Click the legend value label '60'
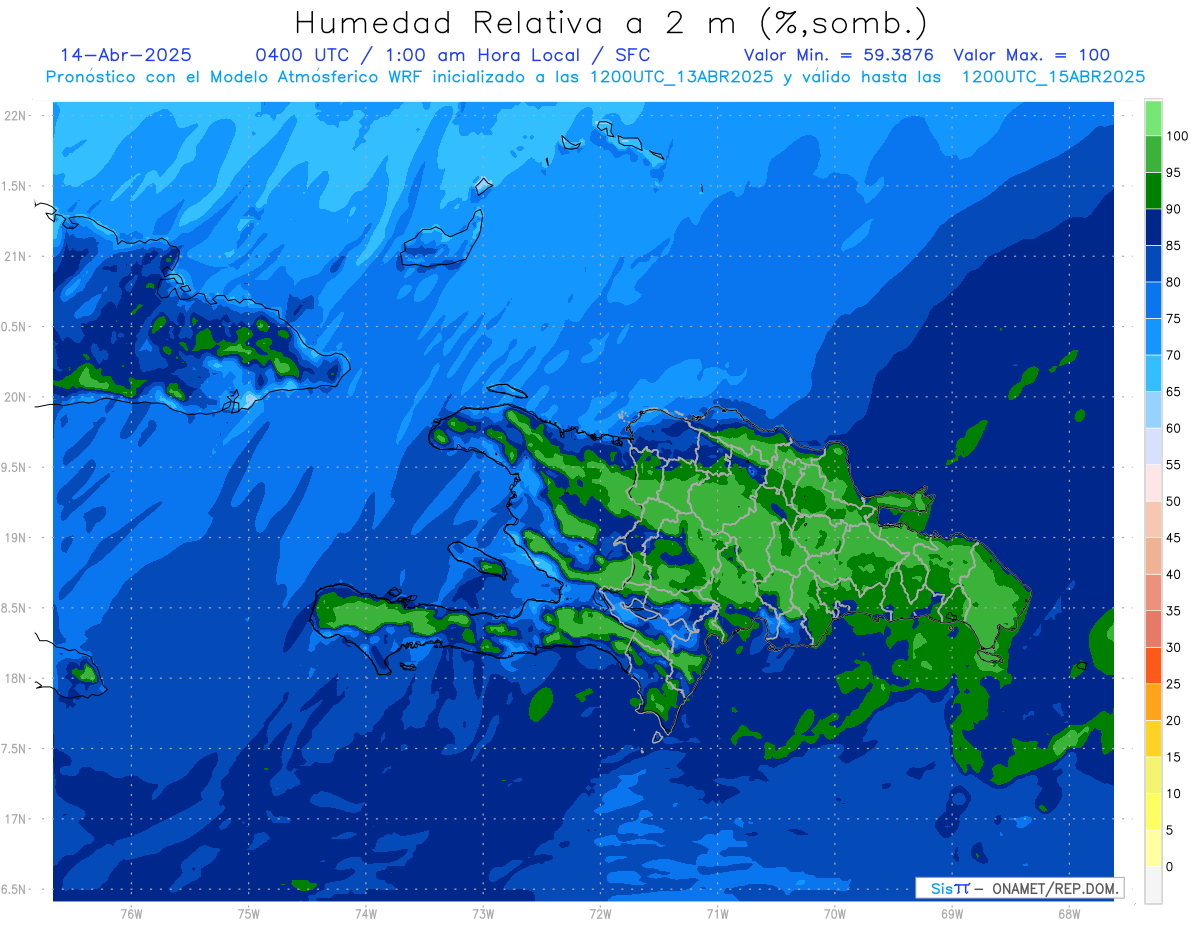Screen dimensions: 1200x927 1173,428
